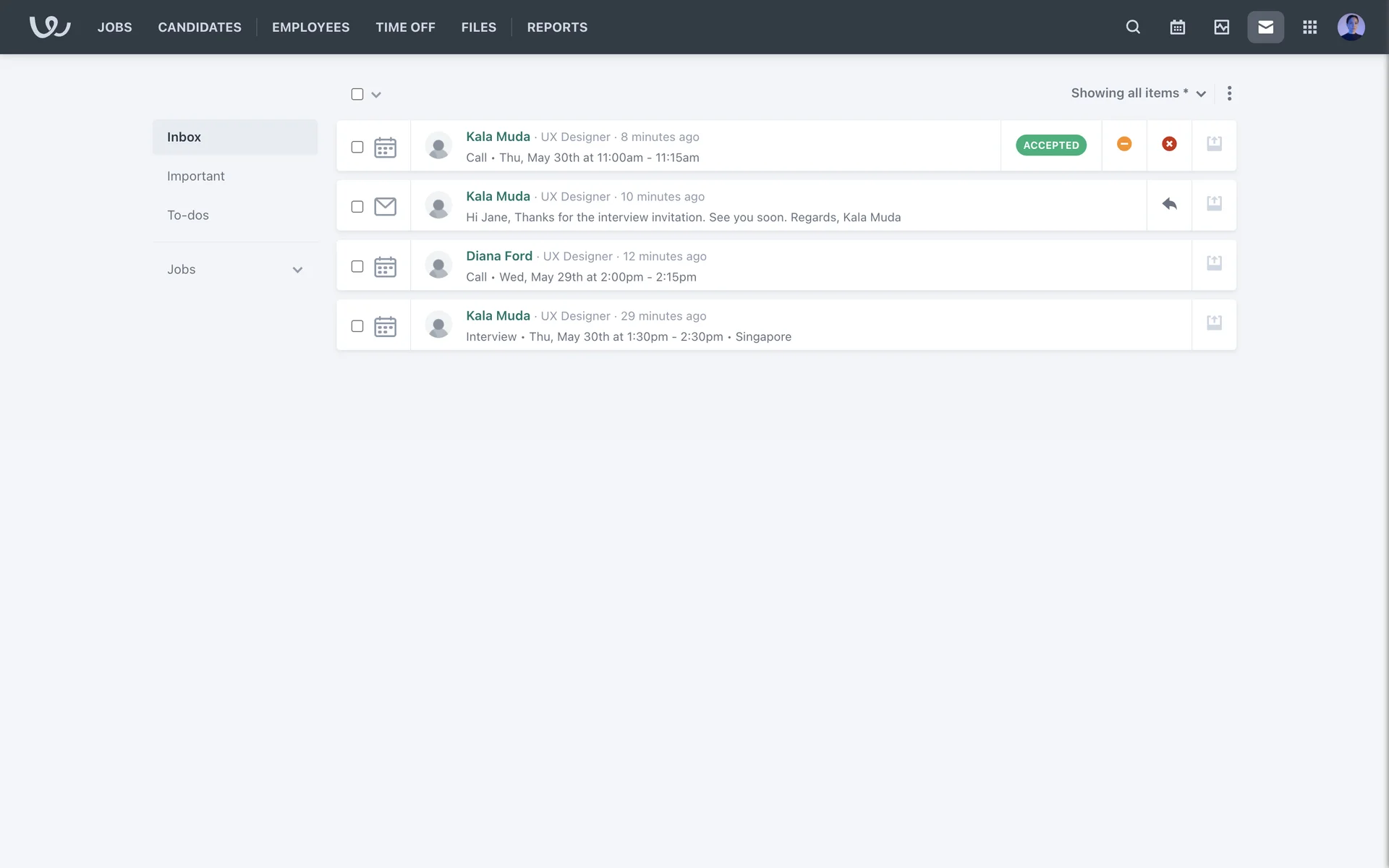Open the 'Showing all items' filter dropdown
Image resolution: width=1389 pixels, height=868 pixels.
click(x=1138, y=93)
